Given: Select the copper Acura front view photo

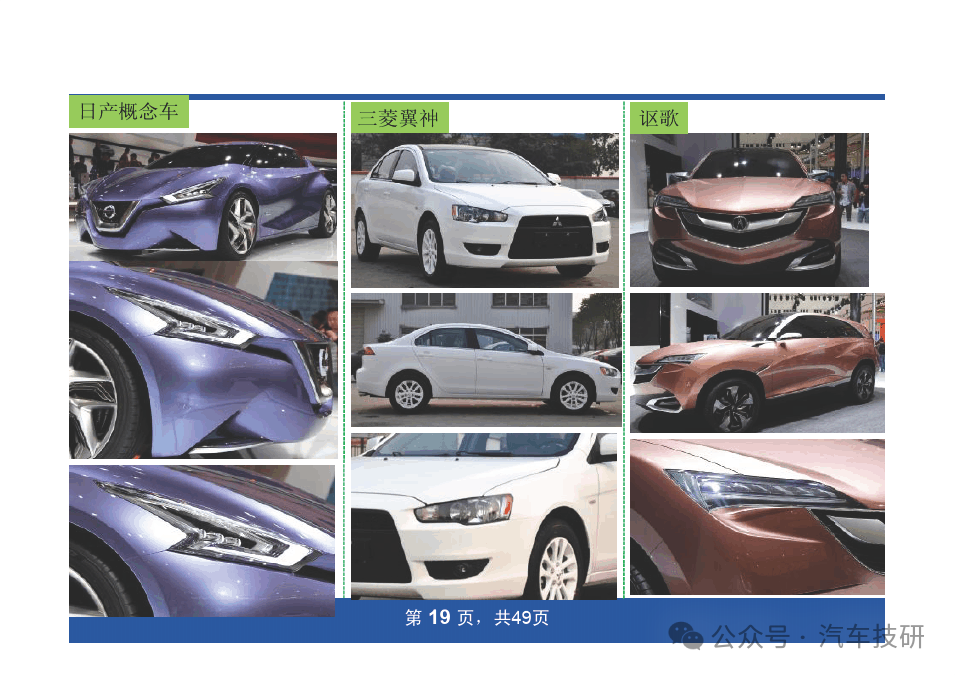Looking at the screenshot, I should [749, 210].
